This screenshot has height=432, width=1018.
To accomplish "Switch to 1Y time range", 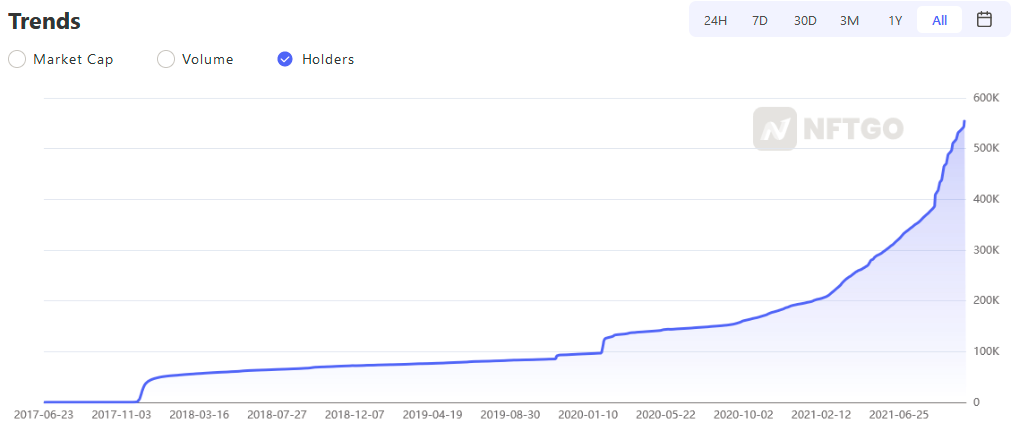I will (x=895, y=20).
